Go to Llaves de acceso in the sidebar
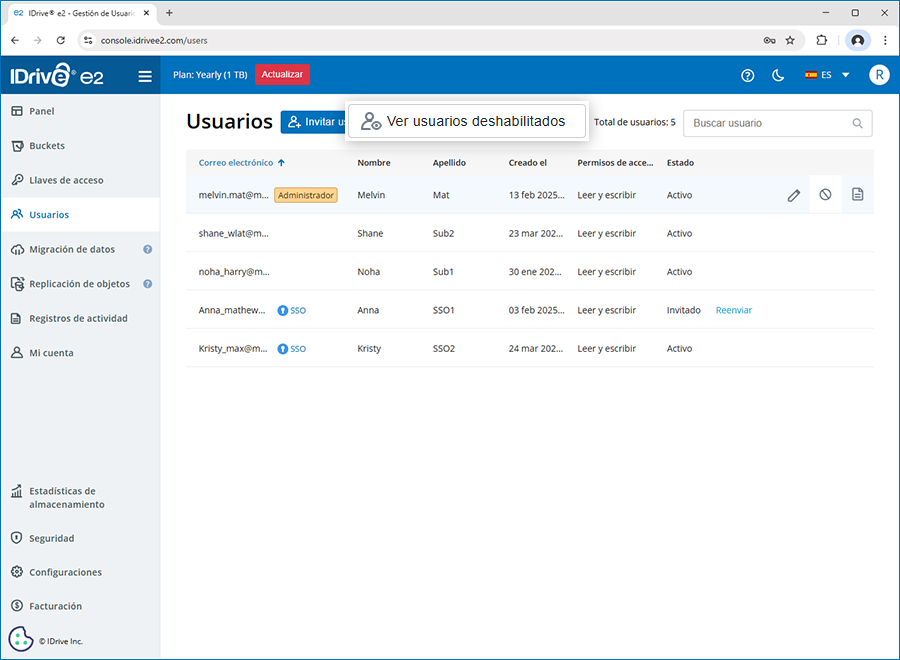This screenshot has height=660, width=900. point(66,180)
